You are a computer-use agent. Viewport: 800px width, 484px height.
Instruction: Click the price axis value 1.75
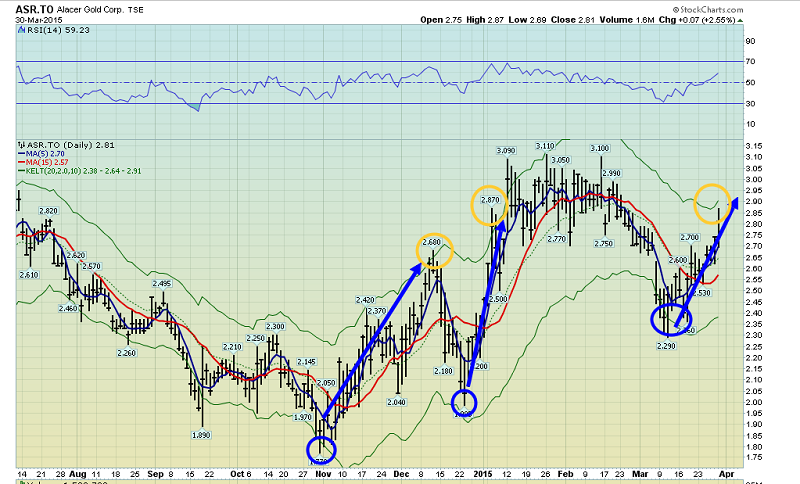[x=754, y=457]
